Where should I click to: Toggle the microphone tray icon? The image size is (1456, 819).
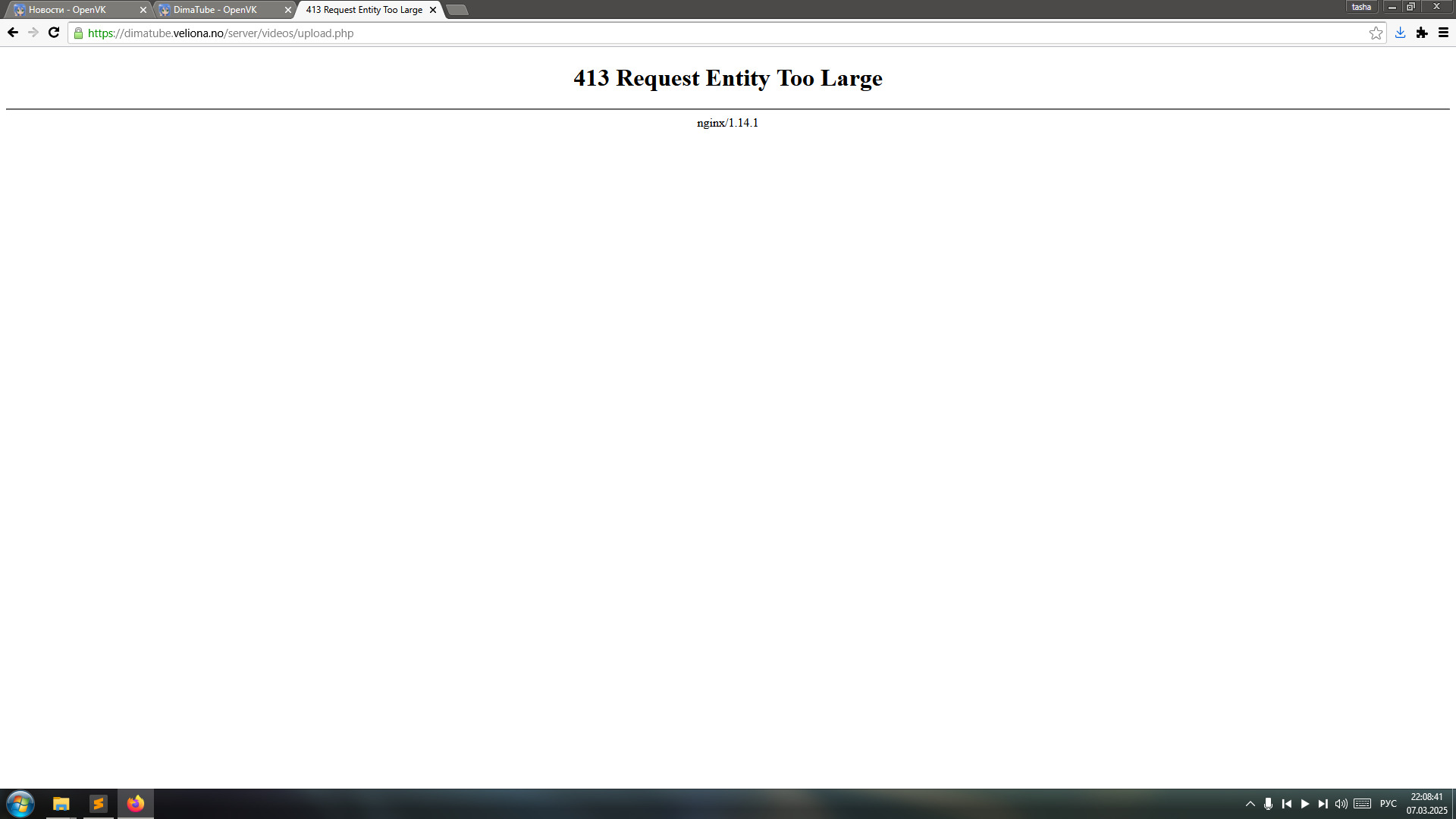[x=1268, y=804]
